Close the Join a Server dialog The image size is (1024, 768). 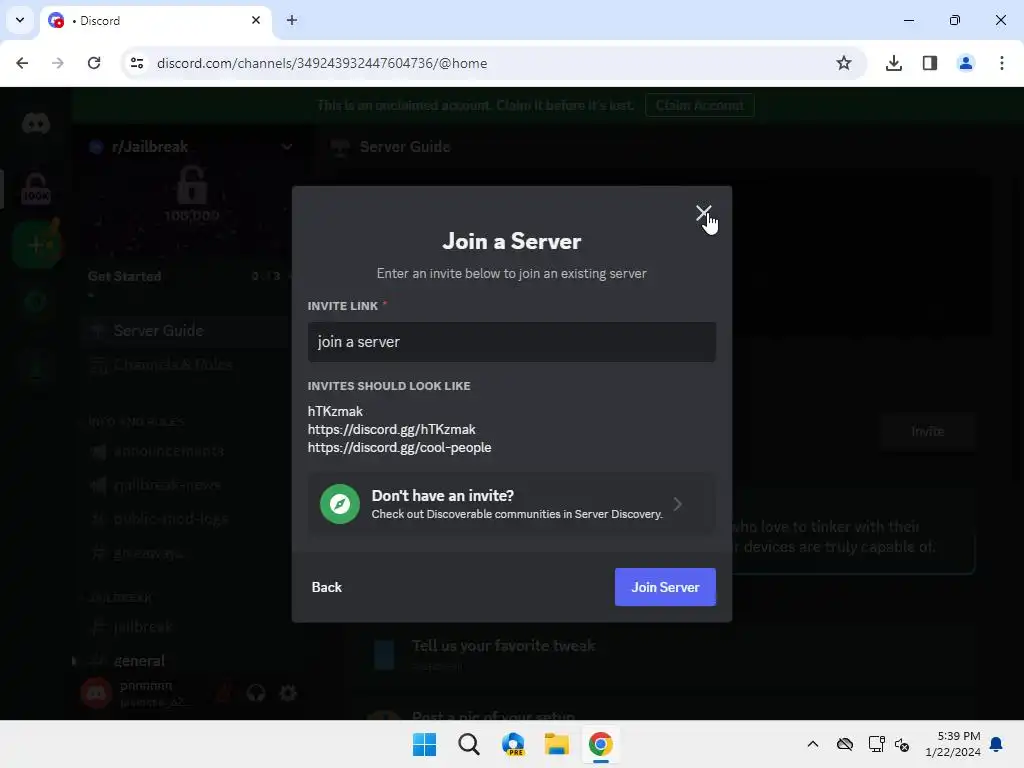coord(703,213)
